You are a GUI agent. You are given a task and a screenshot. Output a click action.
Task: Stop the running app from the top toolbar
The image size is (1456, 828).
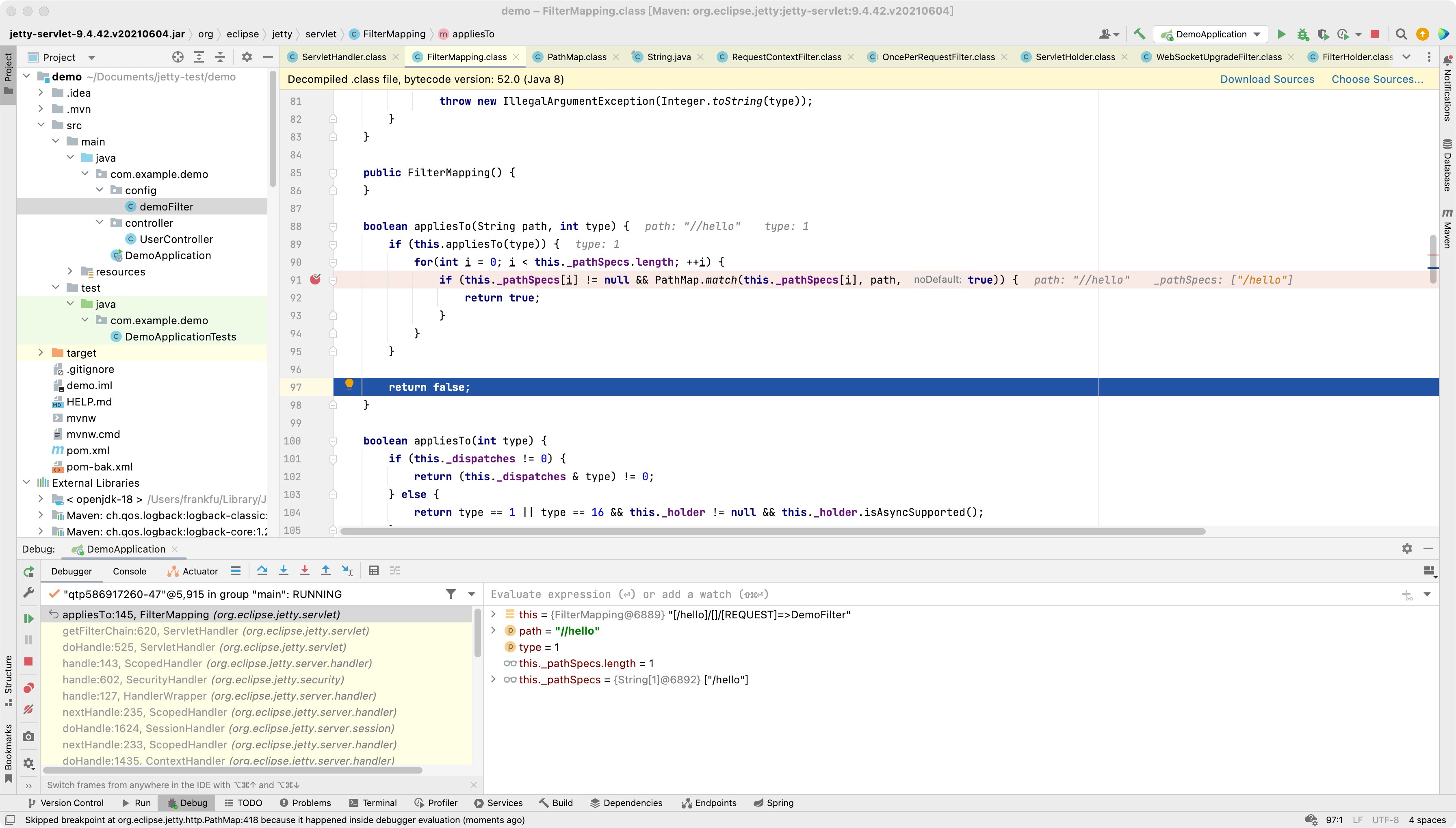pyautogui.click(x=1375, y=34)
